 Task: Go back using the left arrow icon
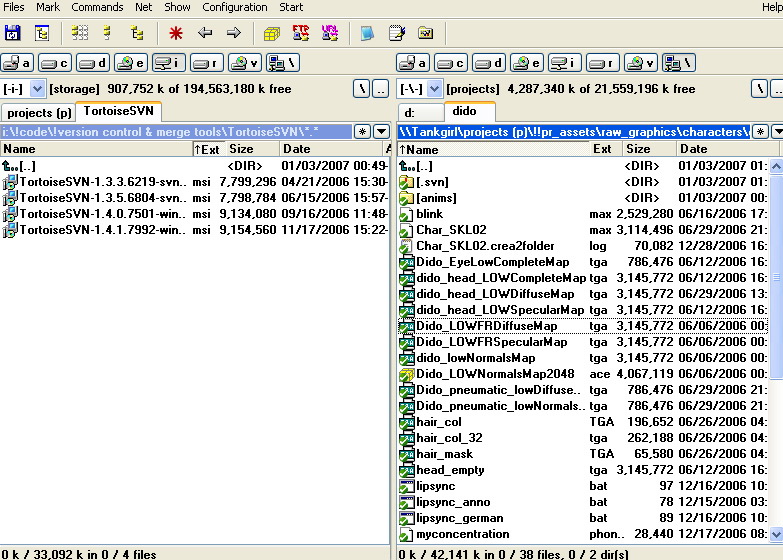click(205, 33)
